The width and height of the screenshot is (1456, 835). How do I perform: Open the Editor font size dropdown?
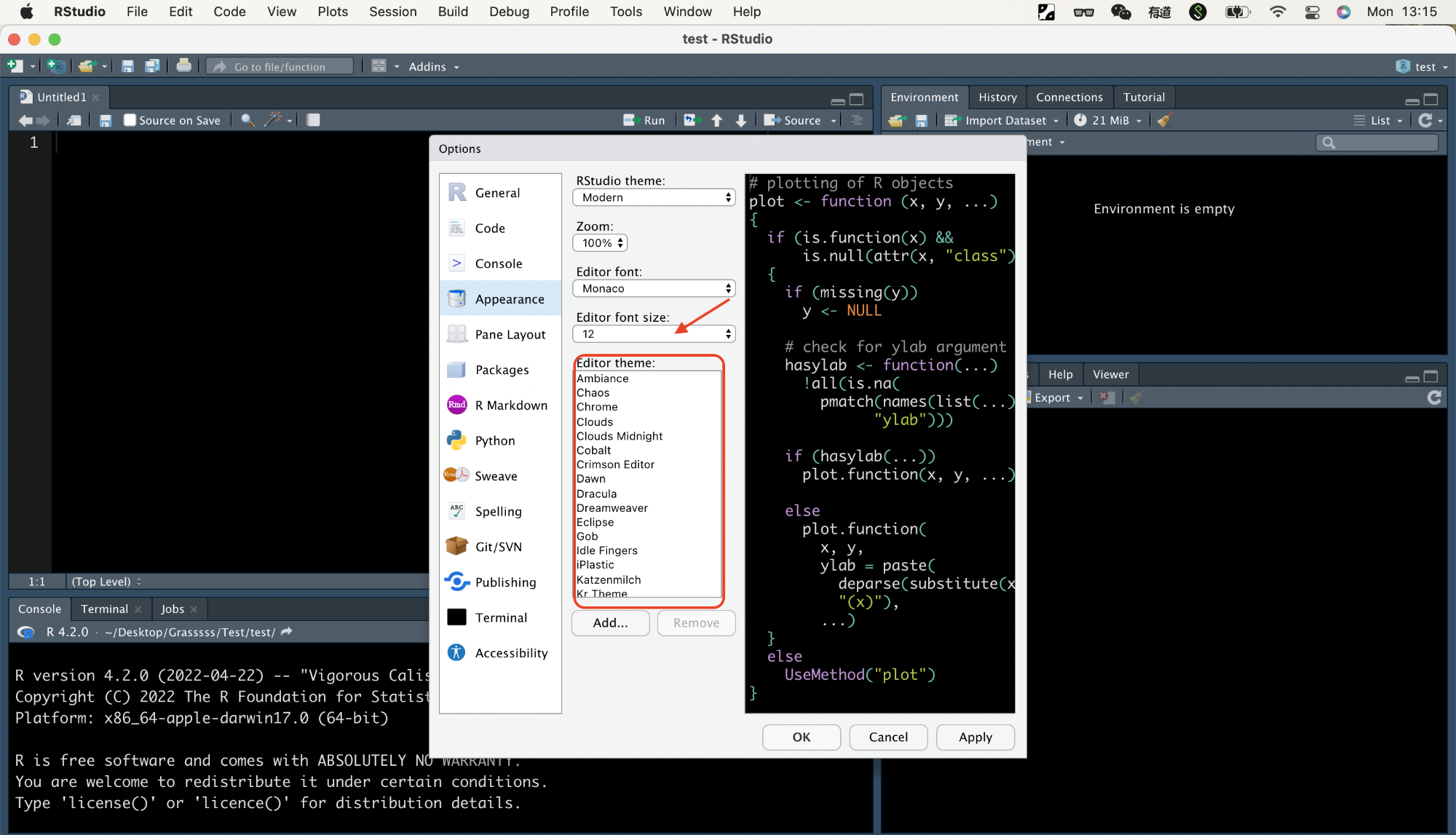654,334
